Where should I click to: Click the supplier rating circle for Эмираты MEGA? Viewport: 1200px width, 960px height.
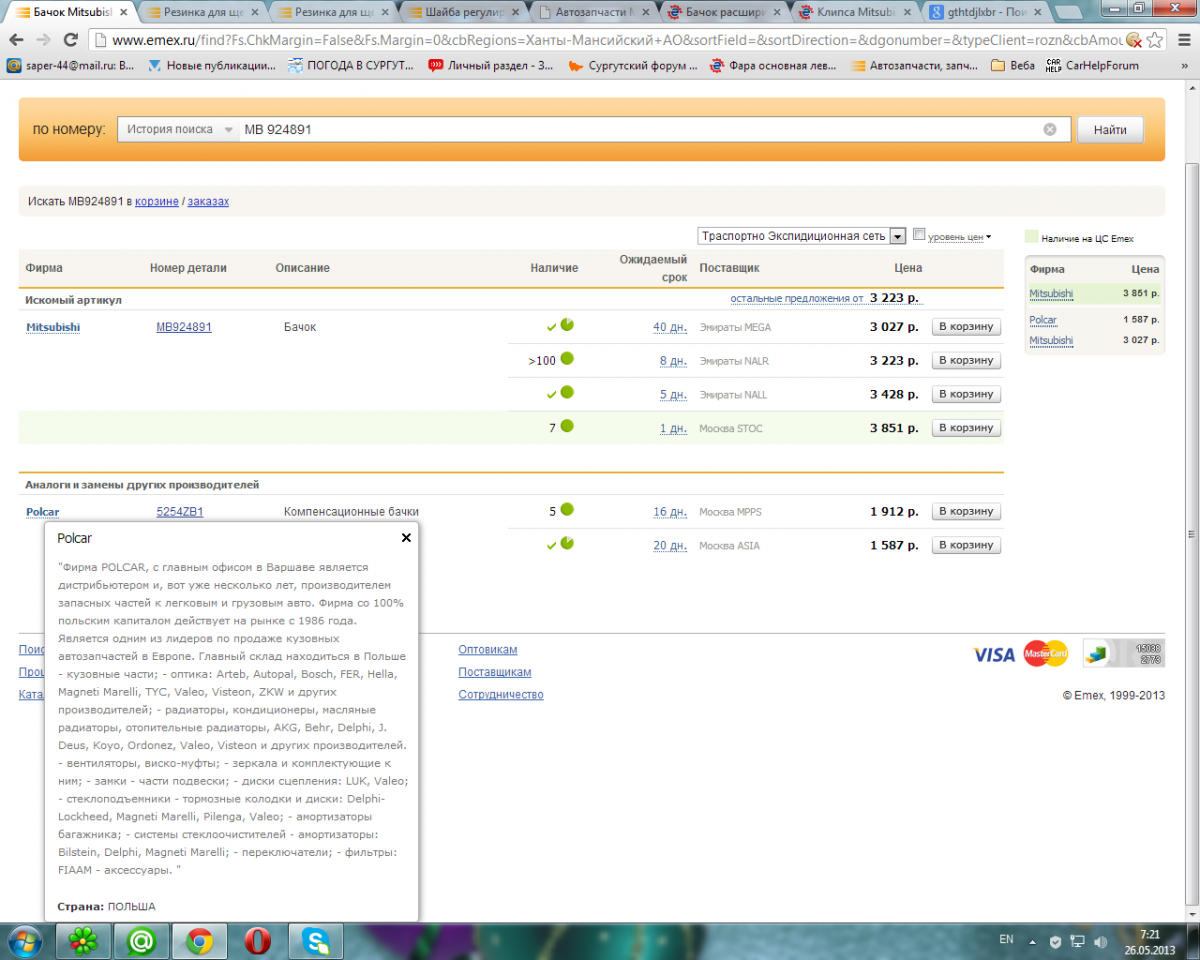tap(567, 325)
